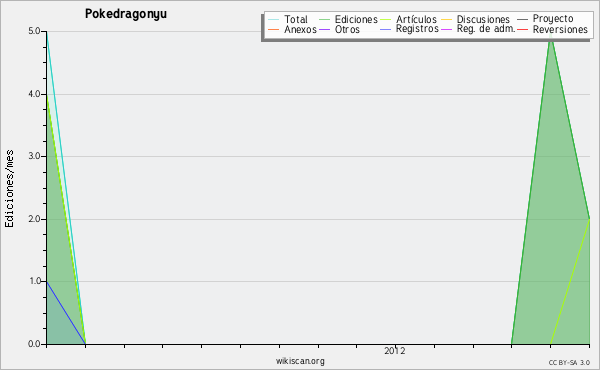Image resolution: width=600 pixels, height=370 pixels.
Task: Click the 0.0 y-axis value
Action: 34,344
